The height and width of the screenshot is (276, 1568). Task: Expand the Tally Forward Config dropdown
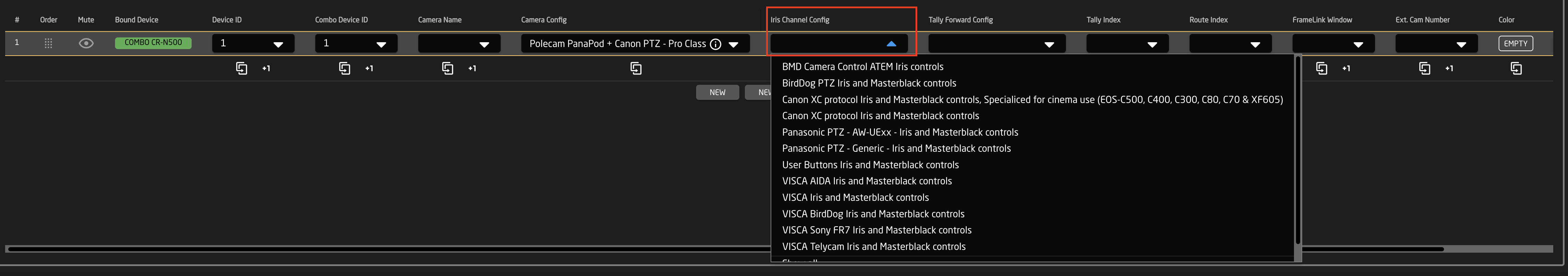coord(997,44)
